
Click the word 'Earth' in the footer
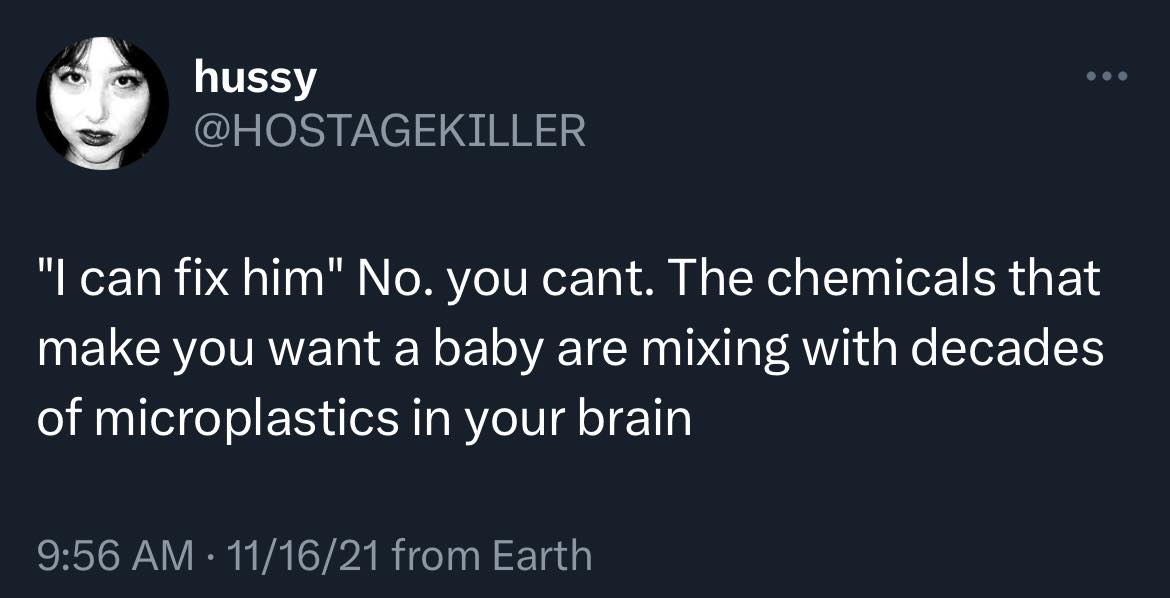click(x=545, y=553)
